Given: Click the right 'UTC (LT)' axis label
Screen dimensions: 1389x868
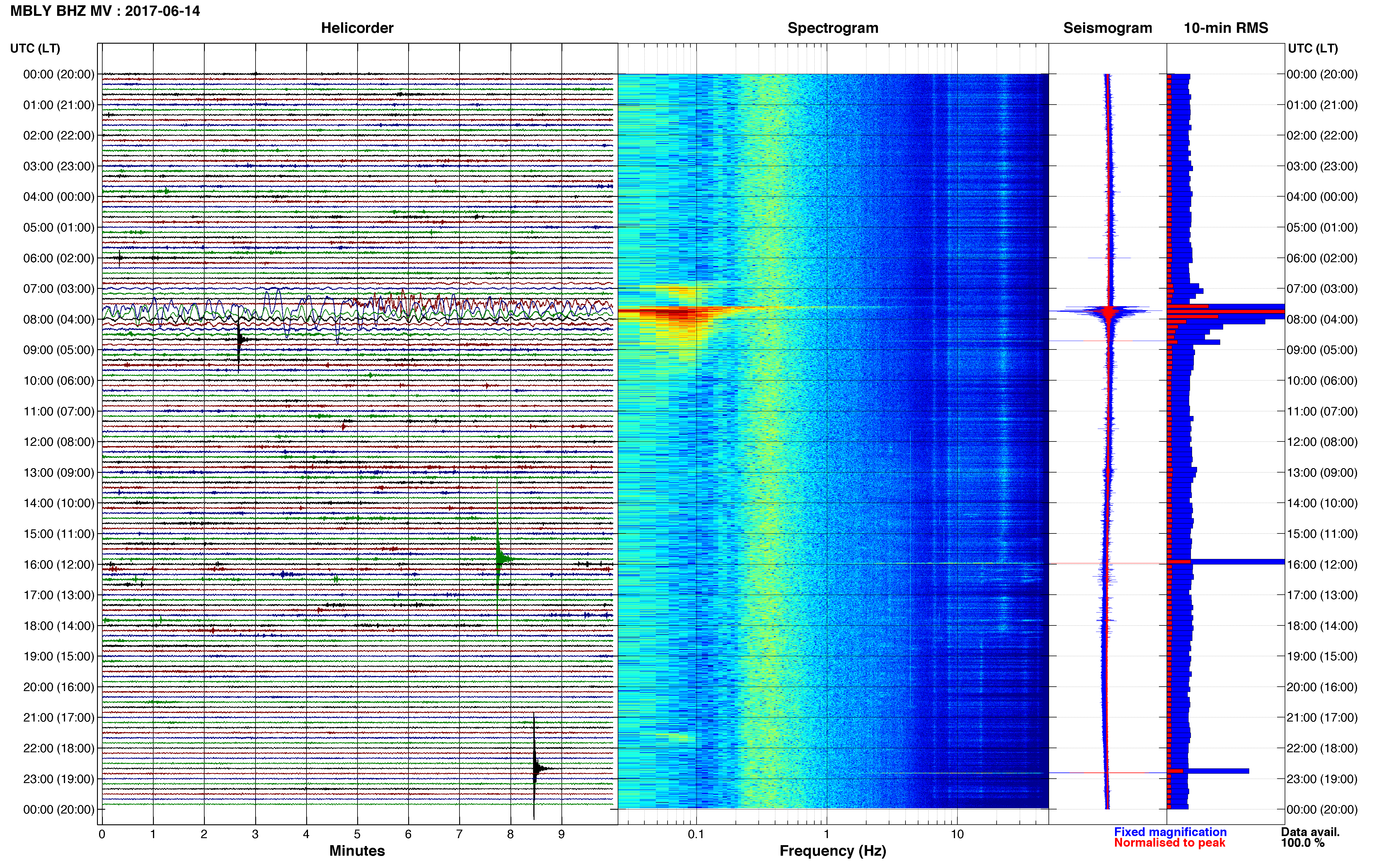Looking at the screenshot, I should click(x=1313, y=48).
